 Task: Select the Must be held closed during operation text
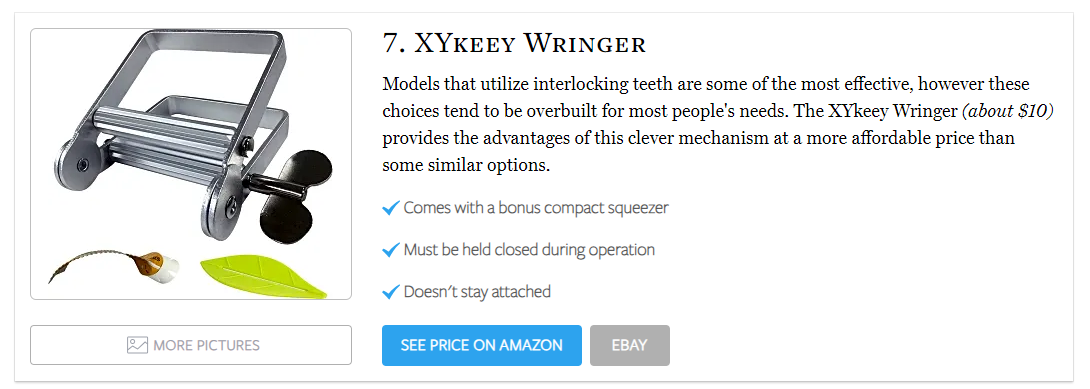click(529, 250)
